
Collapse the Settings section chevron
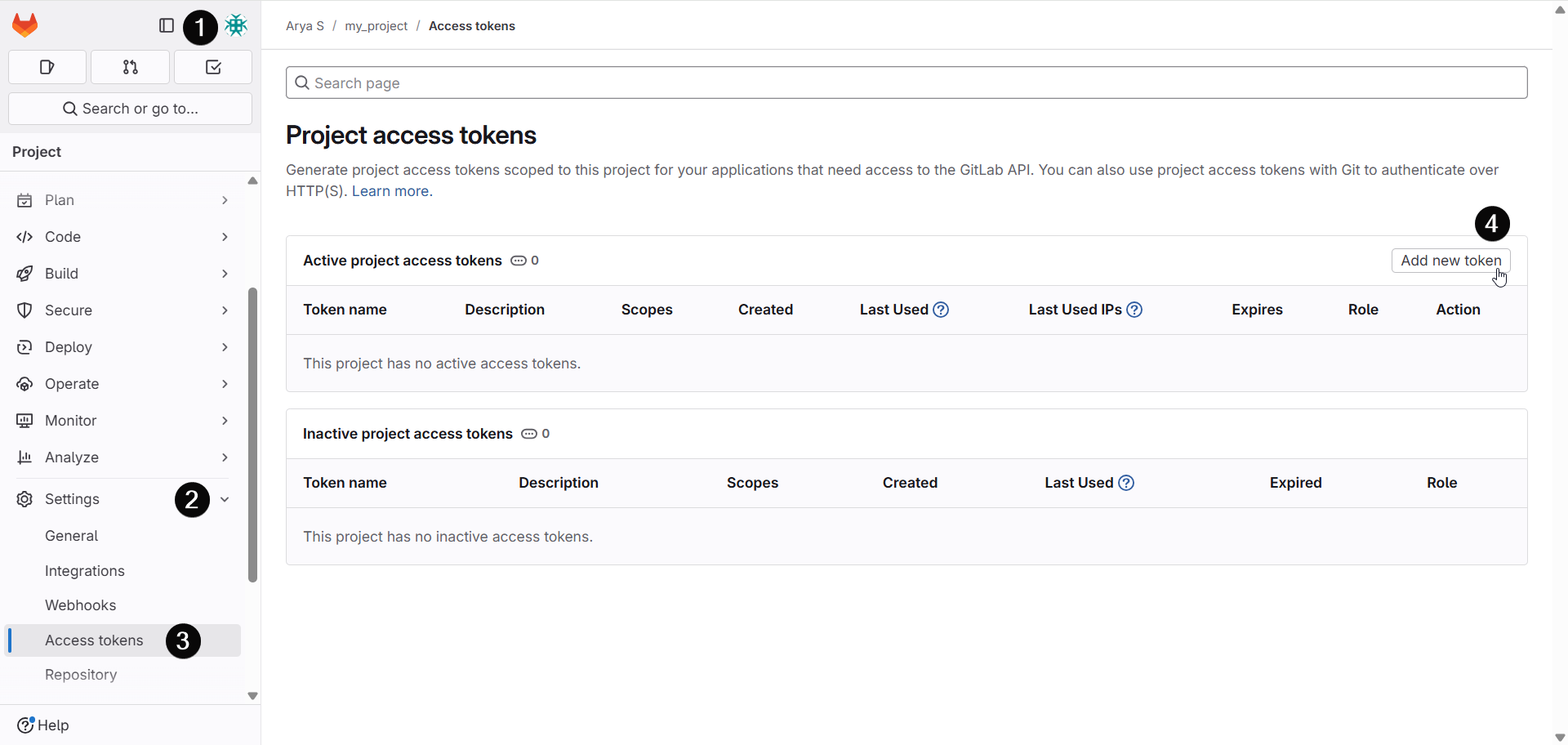click(225, 499)
